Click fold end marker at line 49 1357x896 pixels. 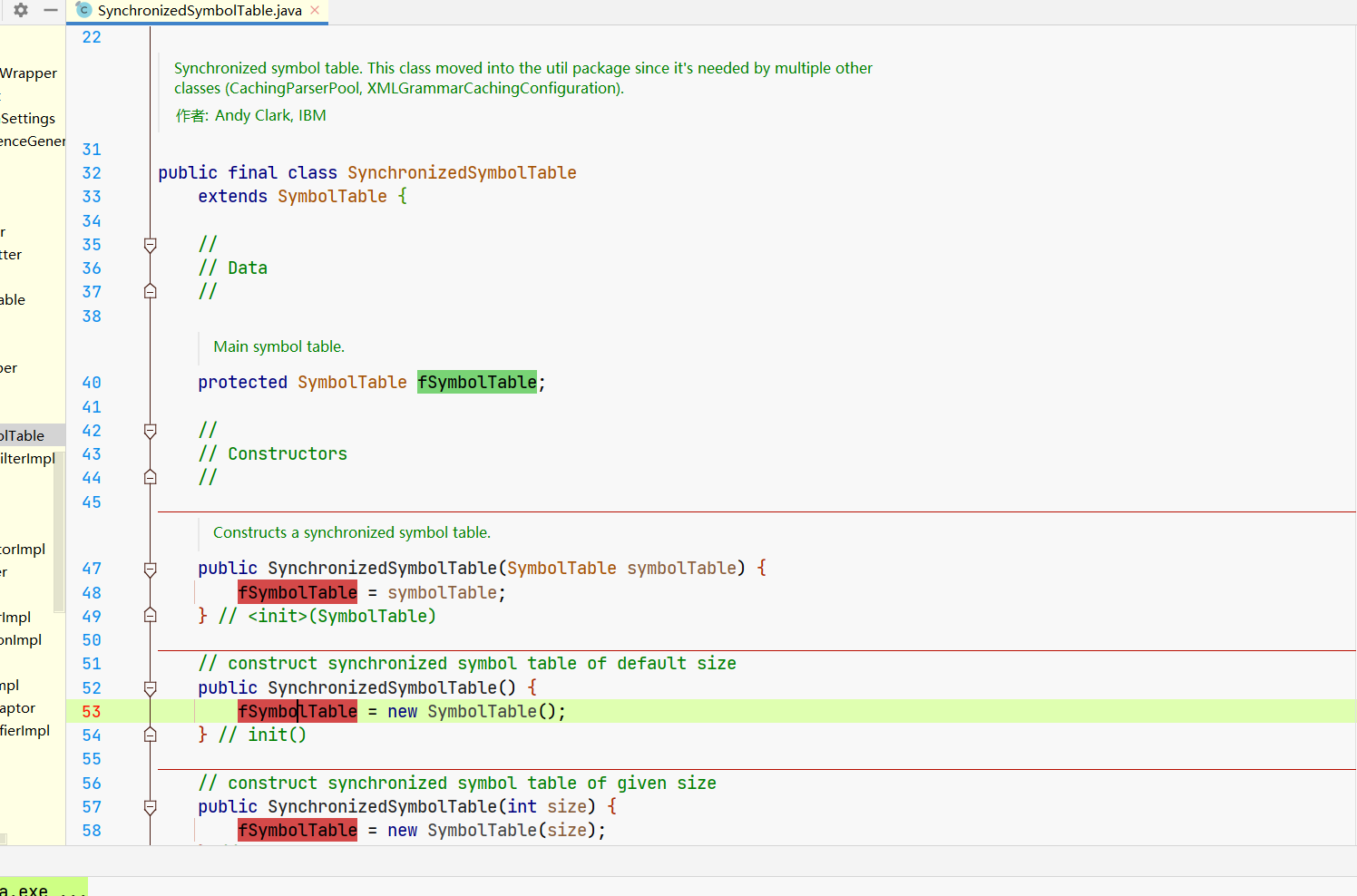(x=151, y=615)
